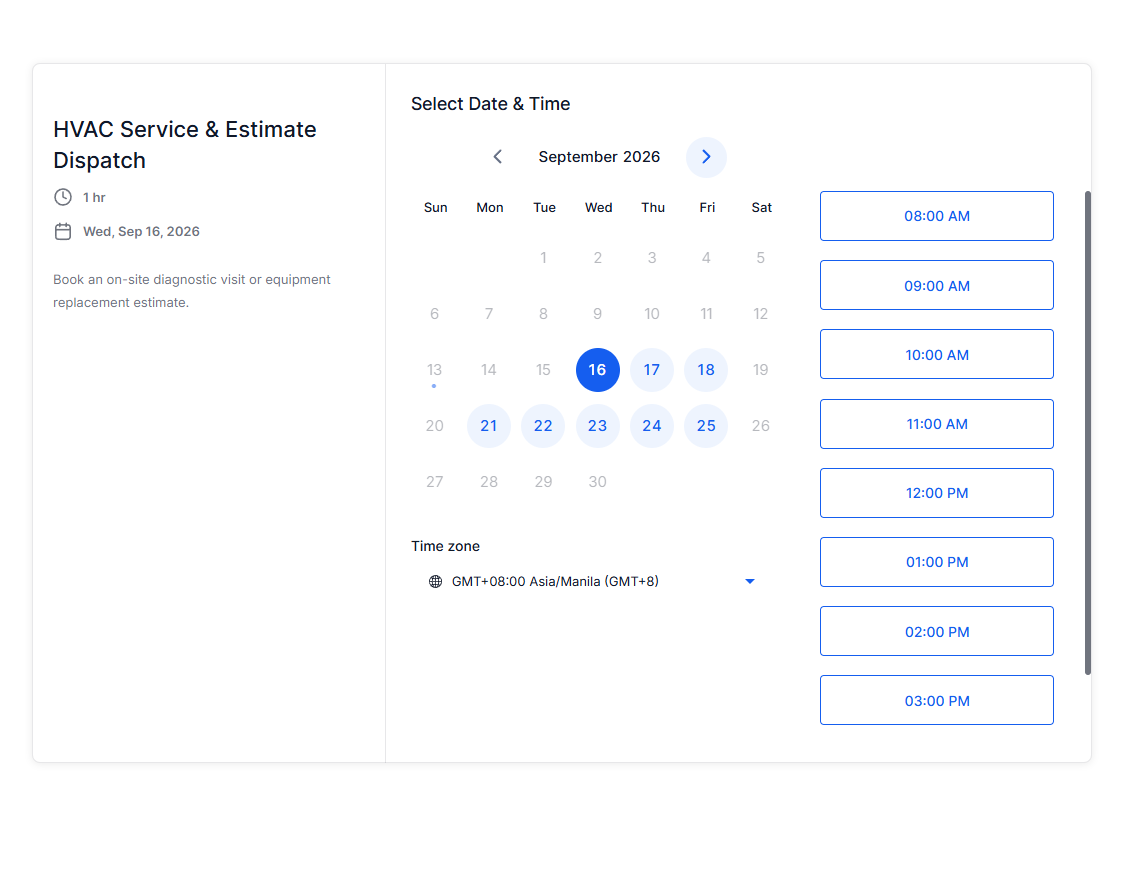Click unavailable date 20
Screen dimensions: 1134x876
tap(434, 426)
